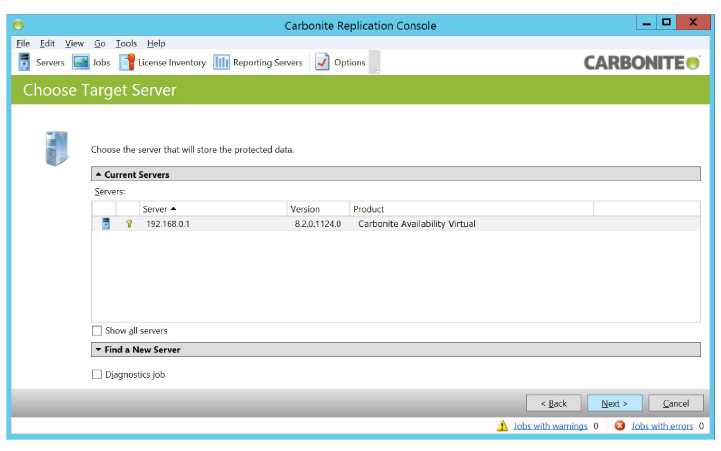The width and height of the screenshot is (721, 451).
Task: Click the Servers toolbar label
Action: pos(50,63)
